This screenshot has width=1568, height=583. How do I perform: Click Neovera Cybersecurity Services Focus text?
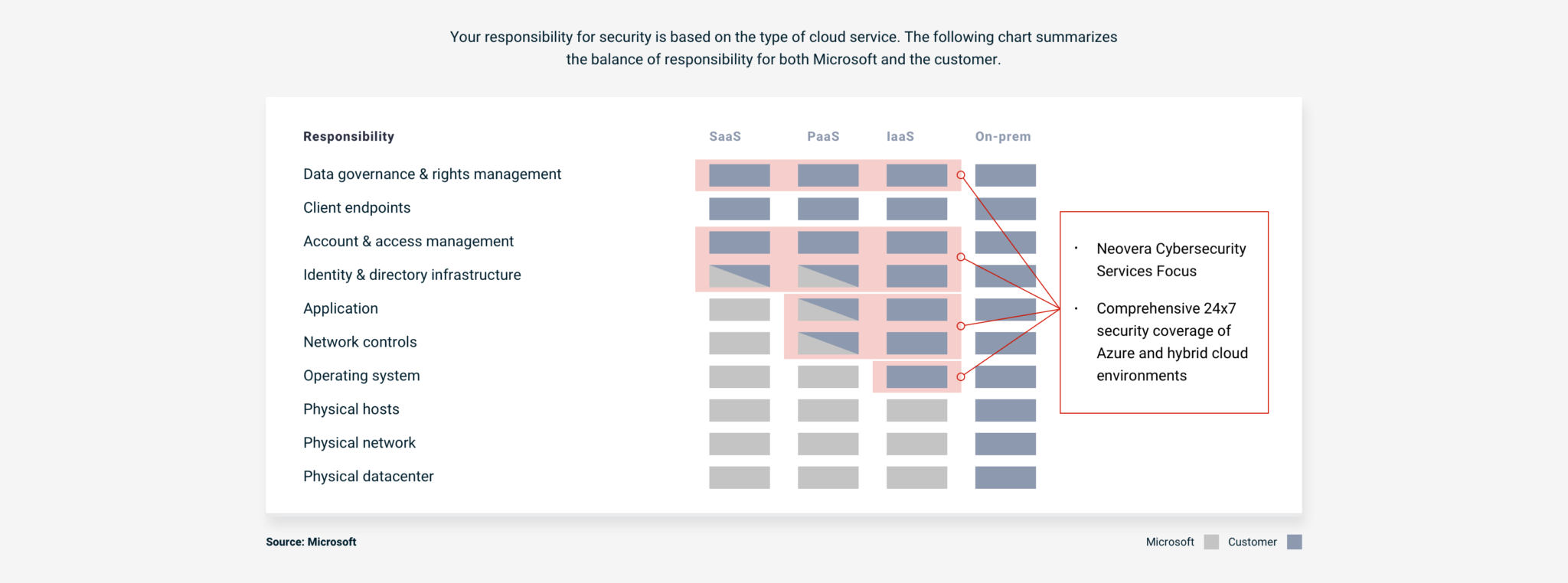click(x=1171, y=259)
